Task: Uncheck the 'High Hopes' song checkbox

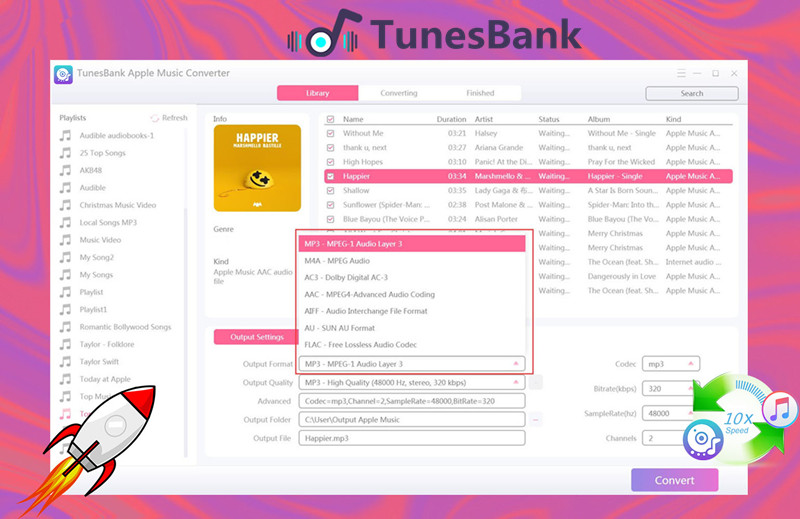Action: point(331,161)
